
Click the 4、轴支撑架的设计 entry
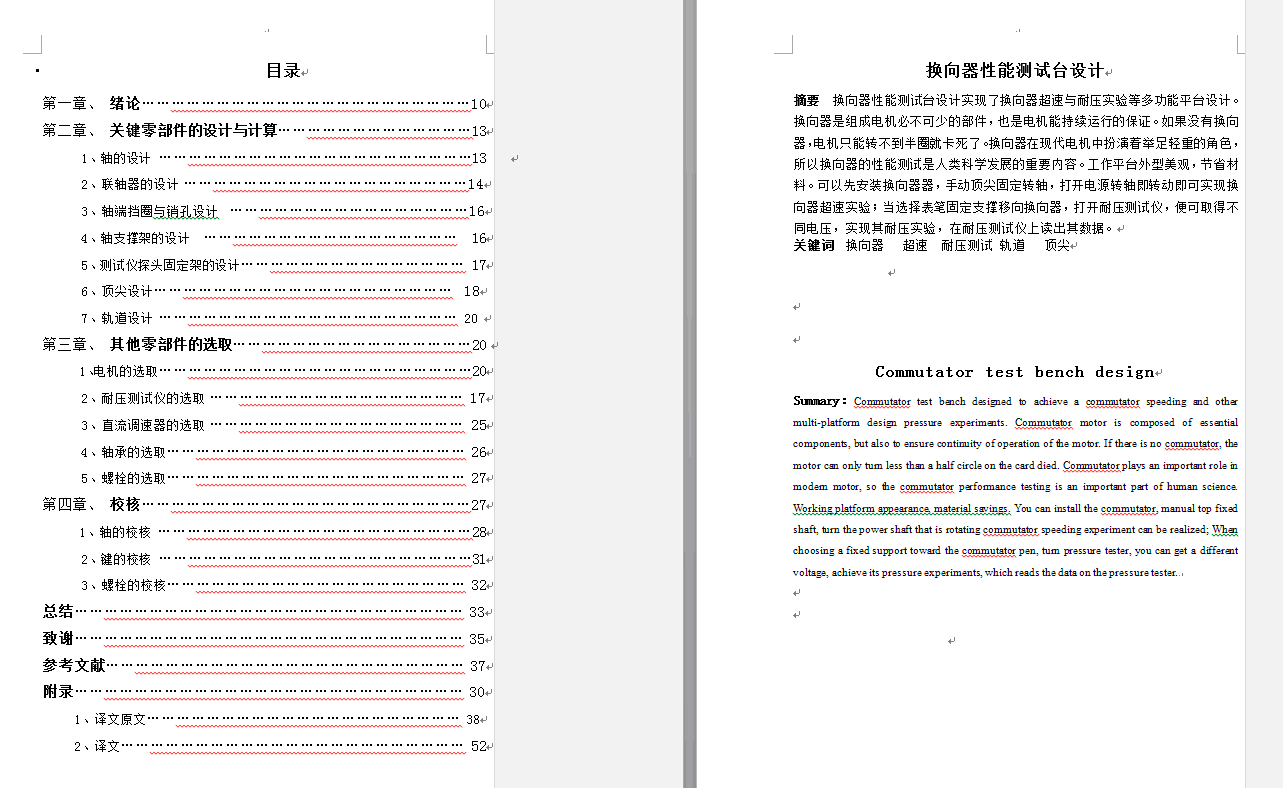point(285,239)
